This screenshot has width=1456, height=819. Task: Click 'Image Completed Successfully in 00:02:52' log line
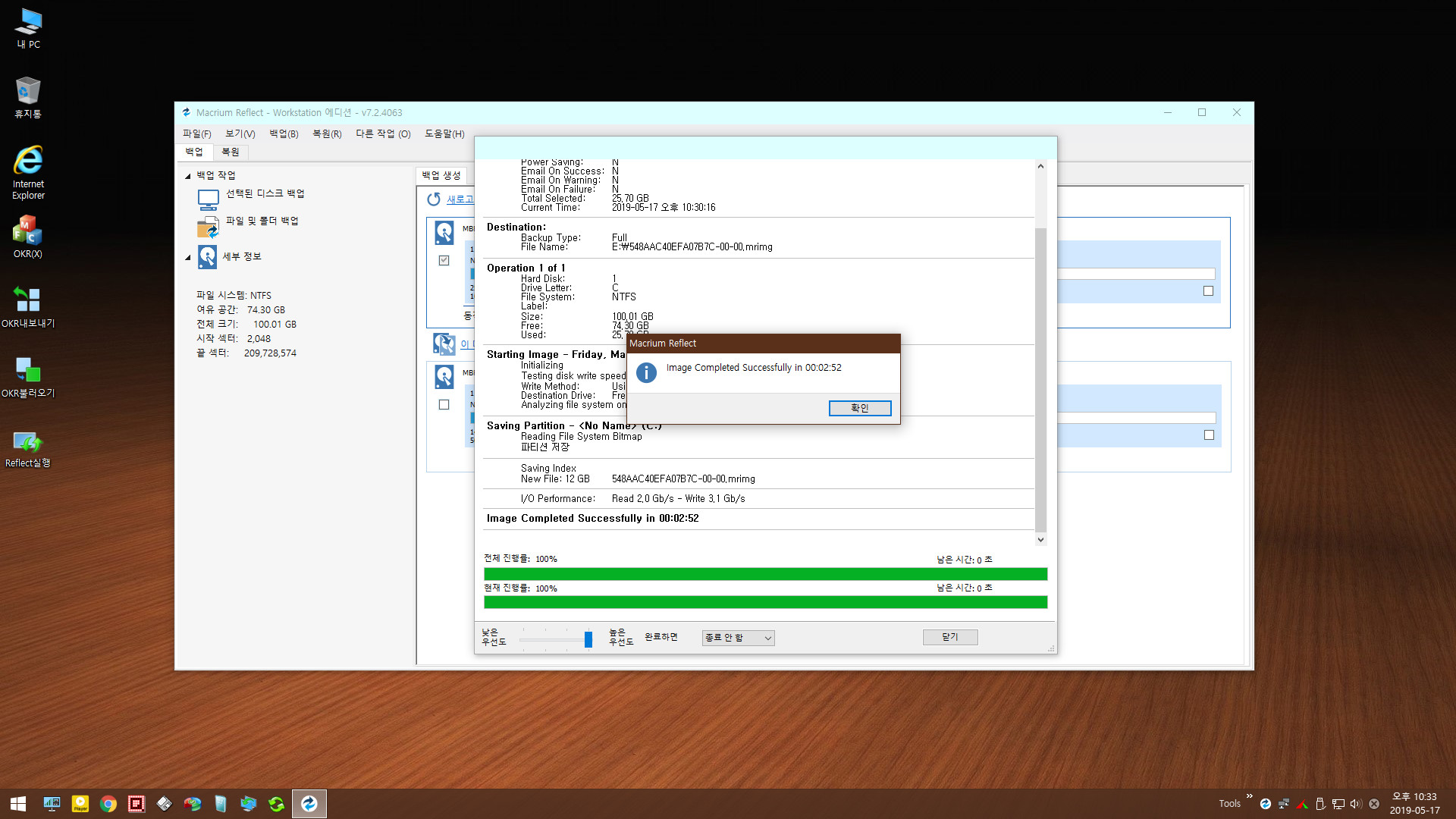click(592, 519)
